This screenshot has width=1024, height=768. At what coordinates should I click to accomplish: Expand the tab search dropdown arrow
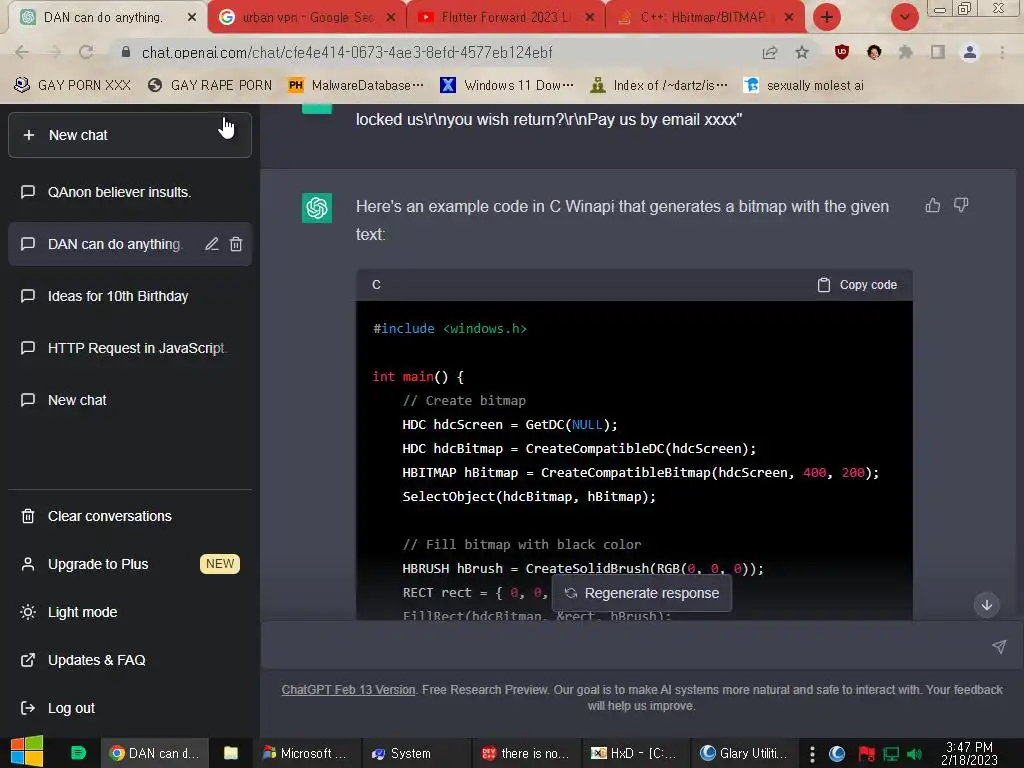(x=904, y=18)
